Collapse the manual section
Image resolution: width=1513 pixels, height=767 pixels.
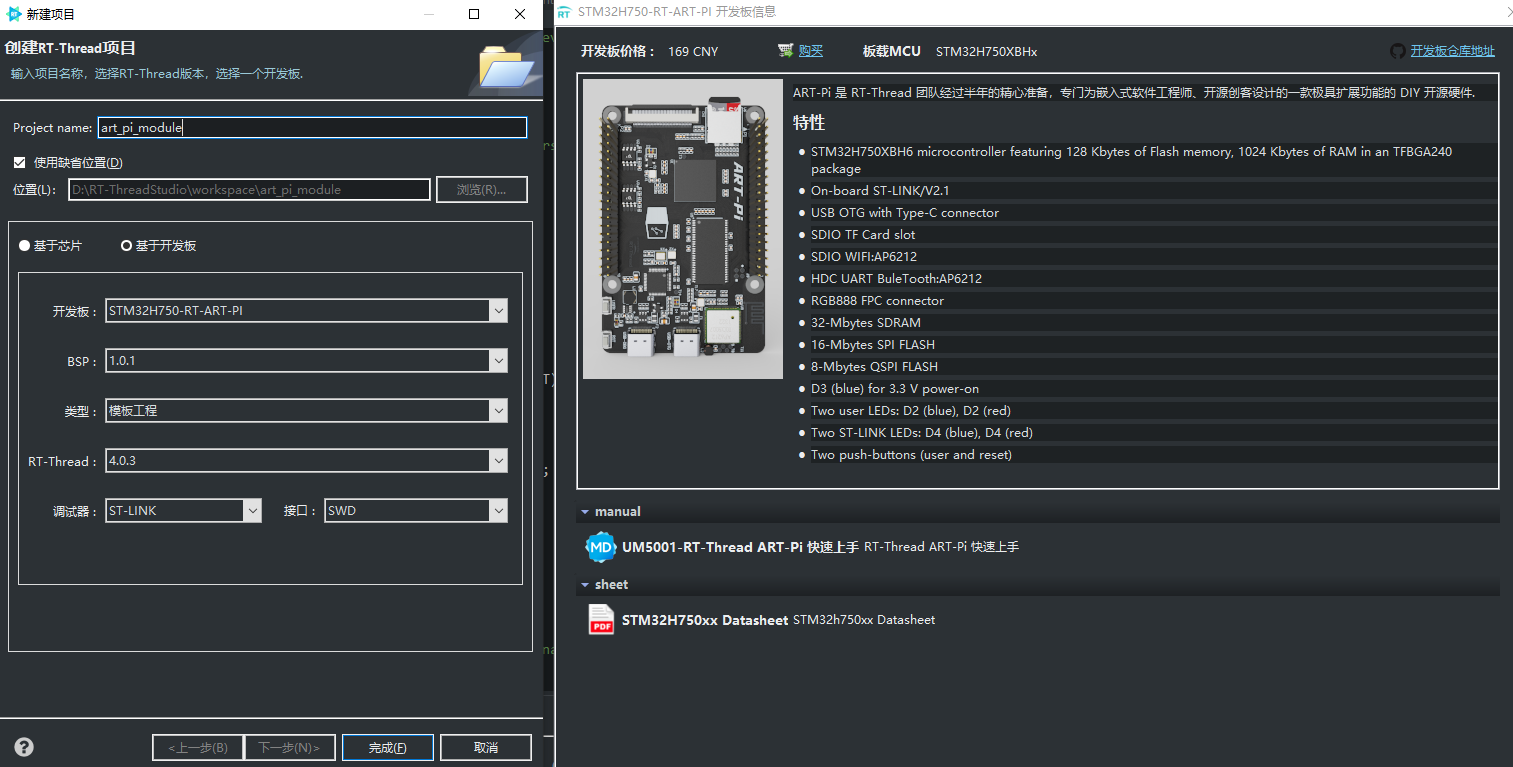tap(584, 511)
